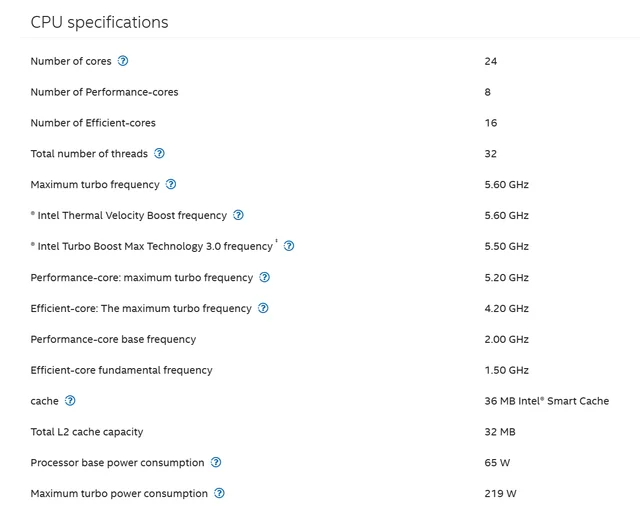The height and width of the screenshot is (512, 640).
Task: Select the Total L2 cache capacity label
Action: [x=87, y=432]
